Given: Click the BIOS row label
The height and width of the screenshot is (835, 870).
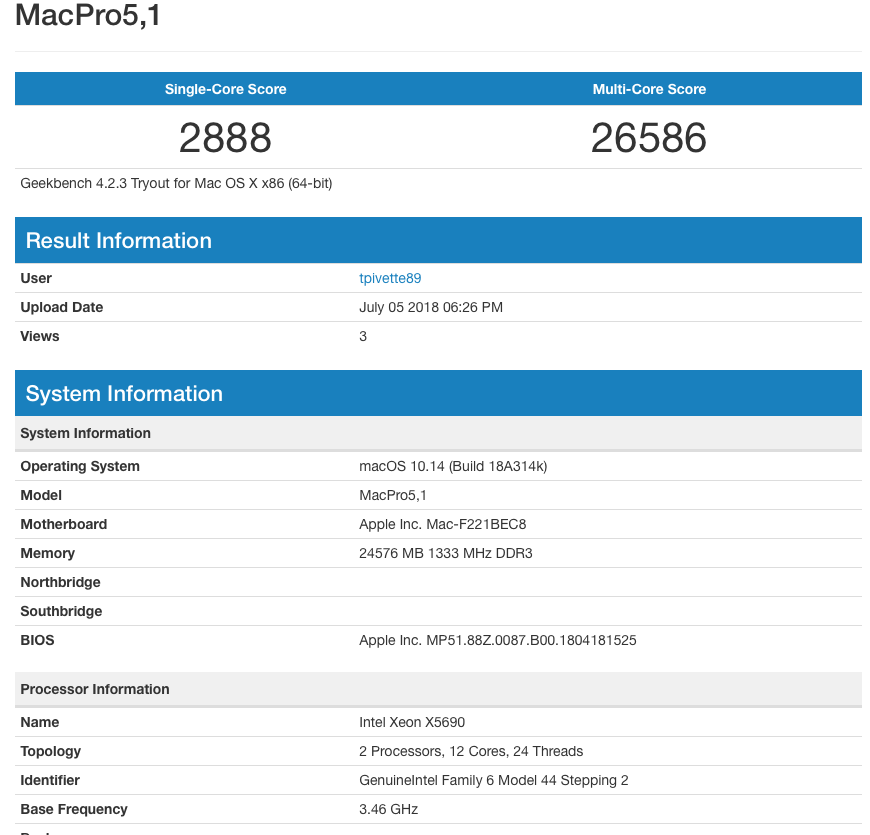Looking at the screenshot, I should point(37,640).
